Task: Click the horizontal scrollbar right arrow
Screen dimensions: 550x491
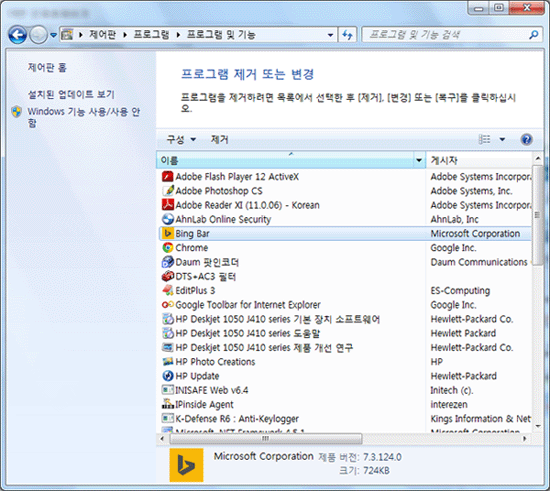Action: pyautogui.click(x=524, y=438)
